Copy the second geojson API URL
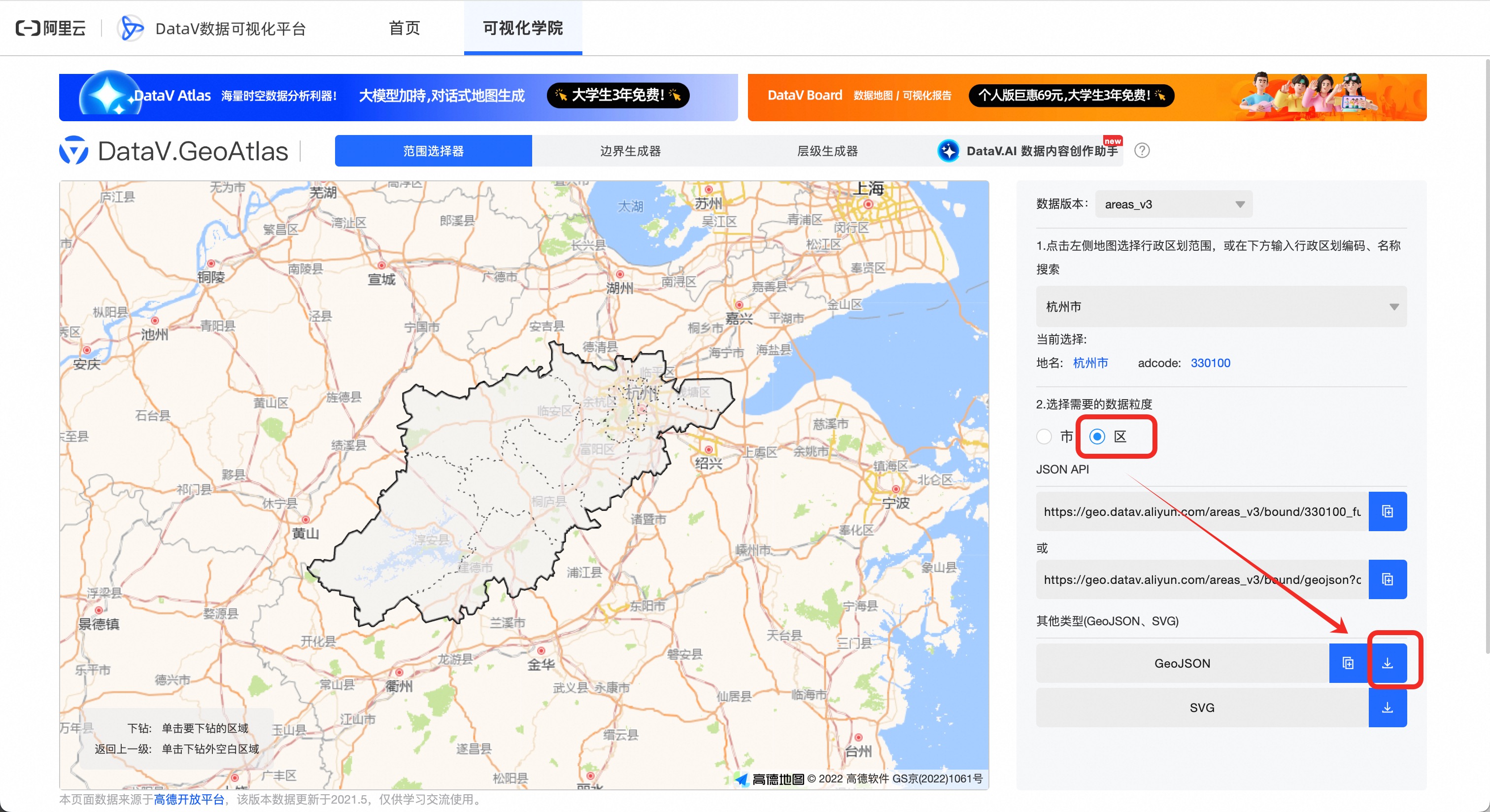The height and width of the screenshot is (812, 1490). coord(1387,579)
